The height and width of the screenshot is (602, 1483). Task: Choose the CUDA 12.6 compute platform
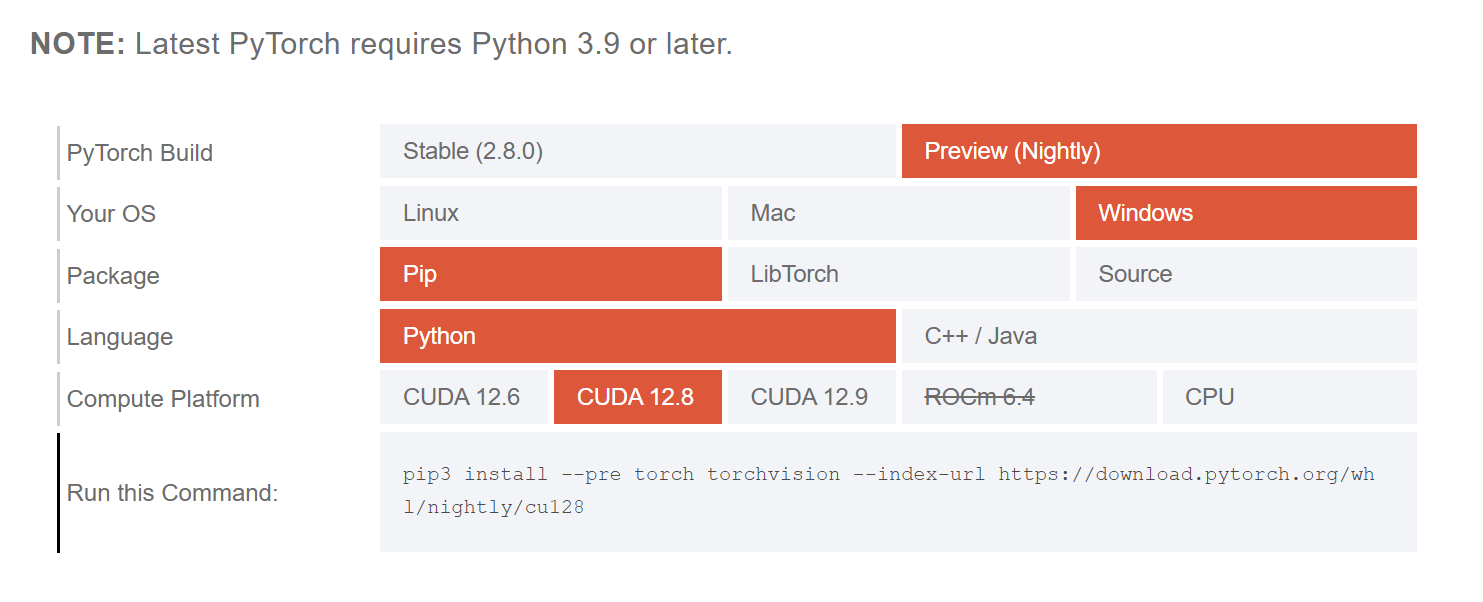coord(463,396)
